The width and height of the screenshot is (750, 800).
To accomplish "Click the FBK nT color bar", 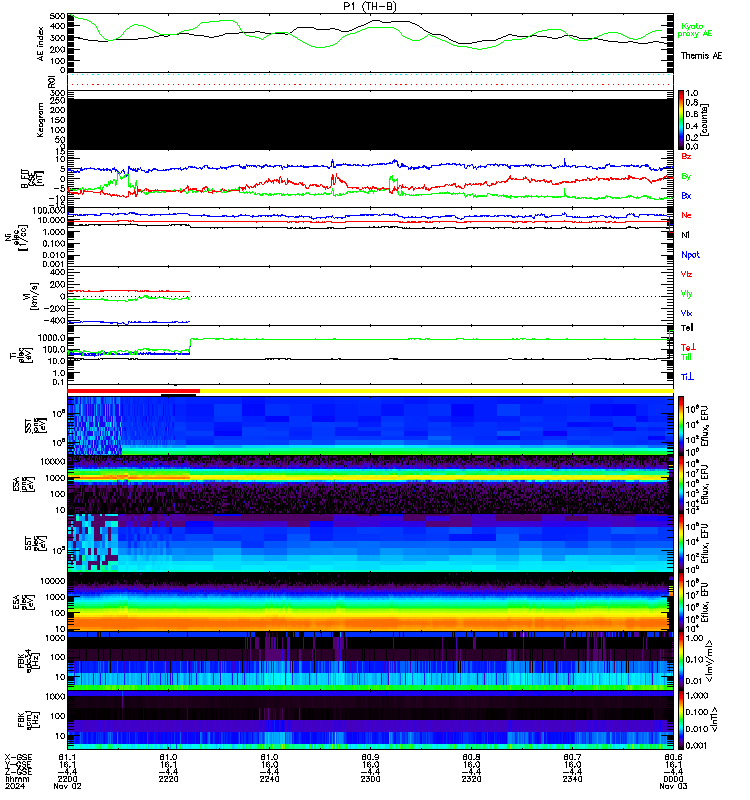I will tap(681, 720).
